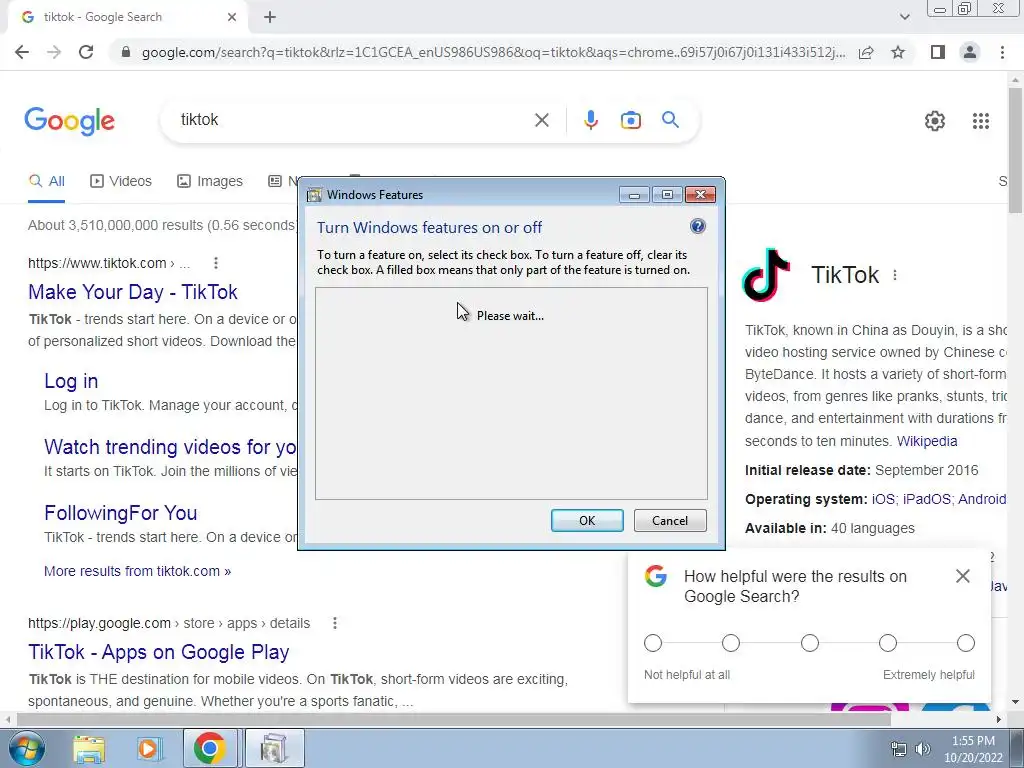The height and width of the screenshot is (768, 1024).
Task: Open TikTok knowledge panel more options
Action: [895, 275]
